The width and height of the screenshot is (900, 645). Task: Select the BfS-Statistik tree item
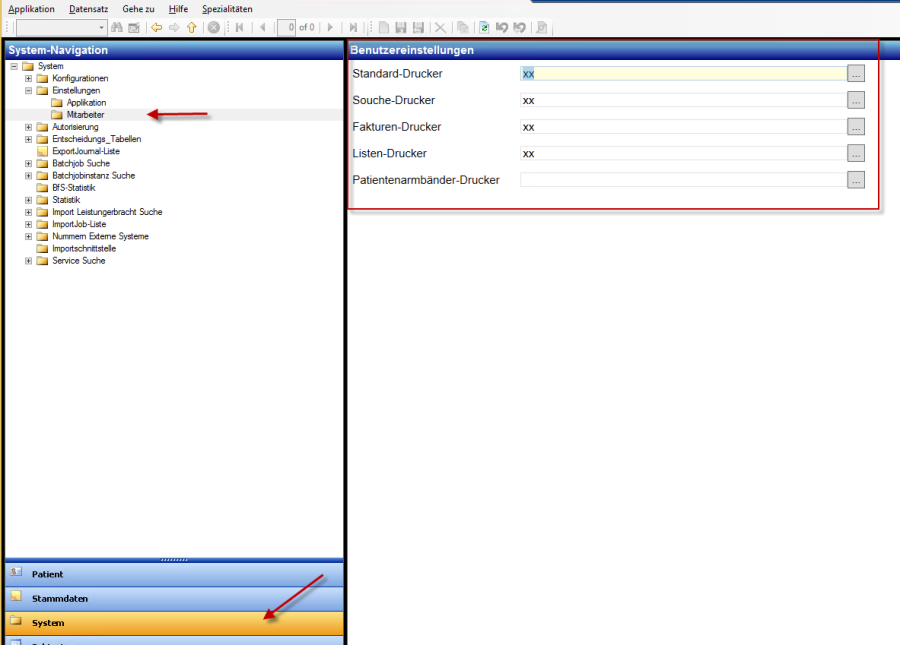73,188
